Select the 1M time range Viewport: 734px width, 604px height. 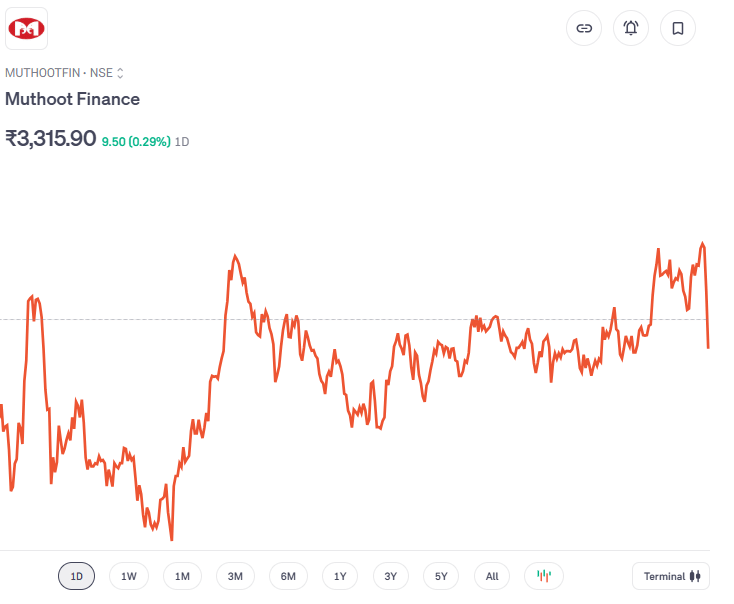182,576
